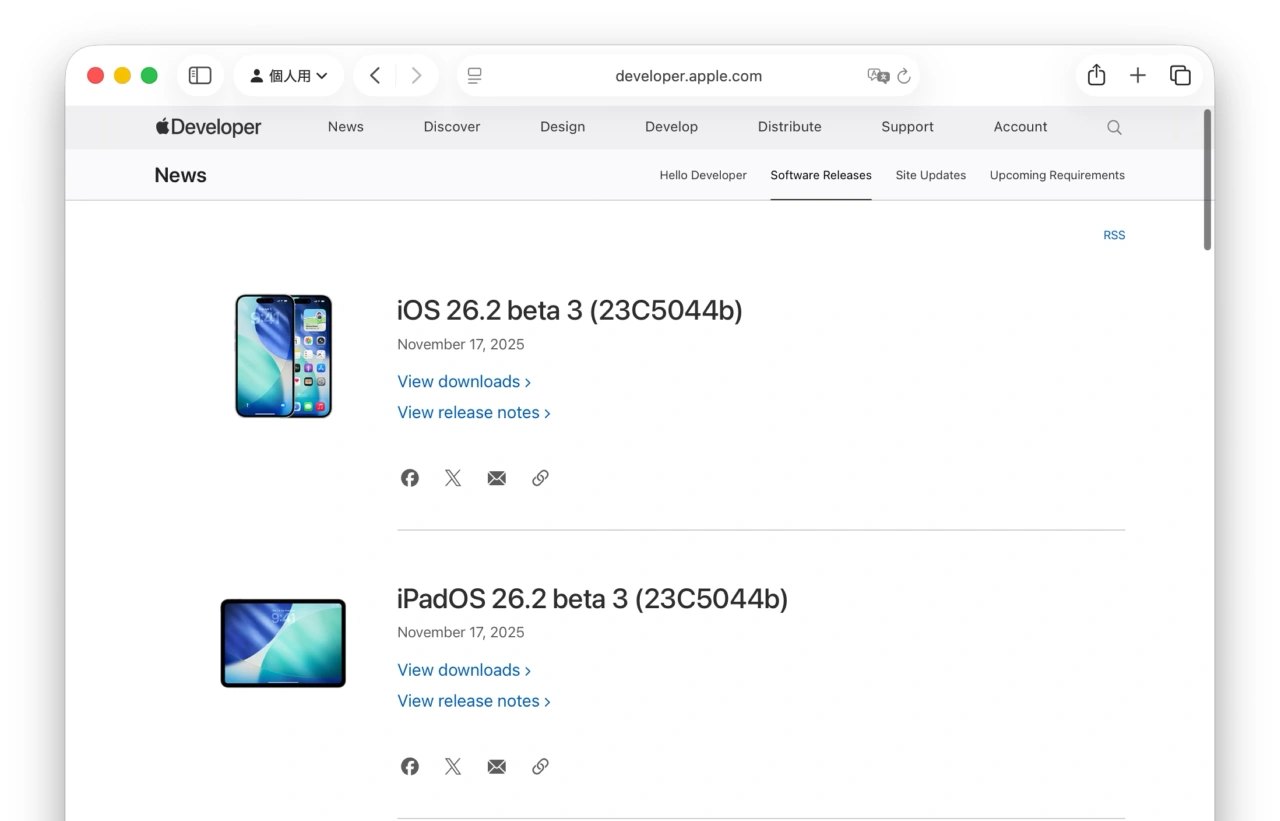Click the Apple Developer logo
The image size is (1280, 821).
pos(207,127)
